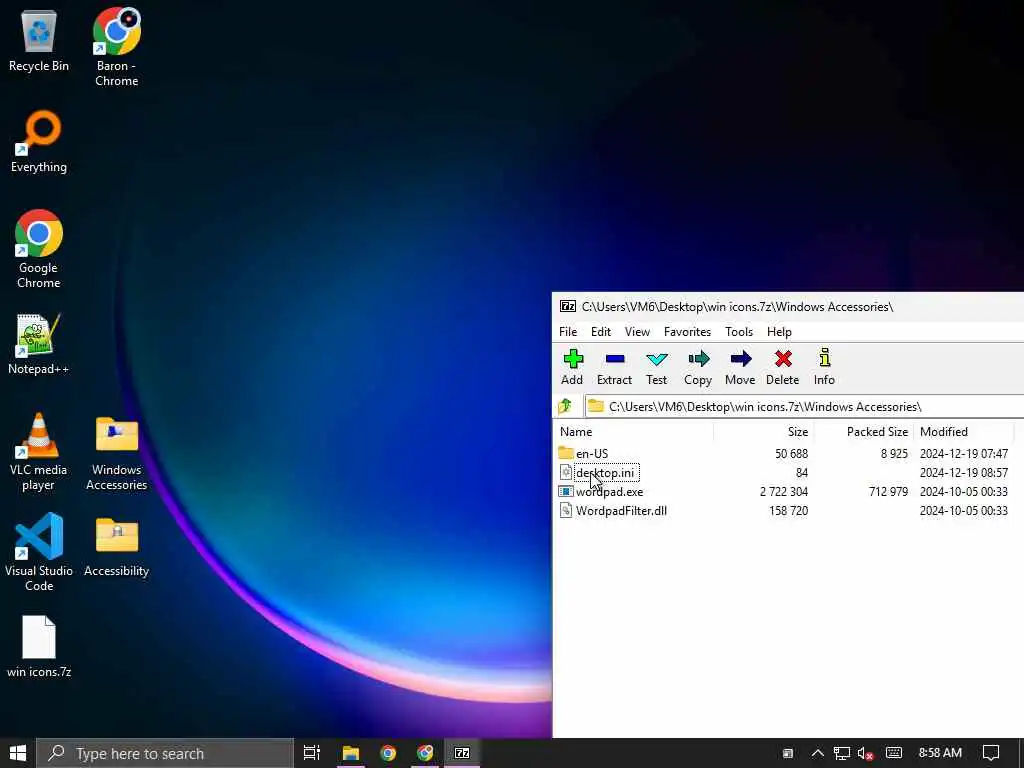Sort files by the Size column
This screenshot has height=768, width=1024.
pos(764,432)
